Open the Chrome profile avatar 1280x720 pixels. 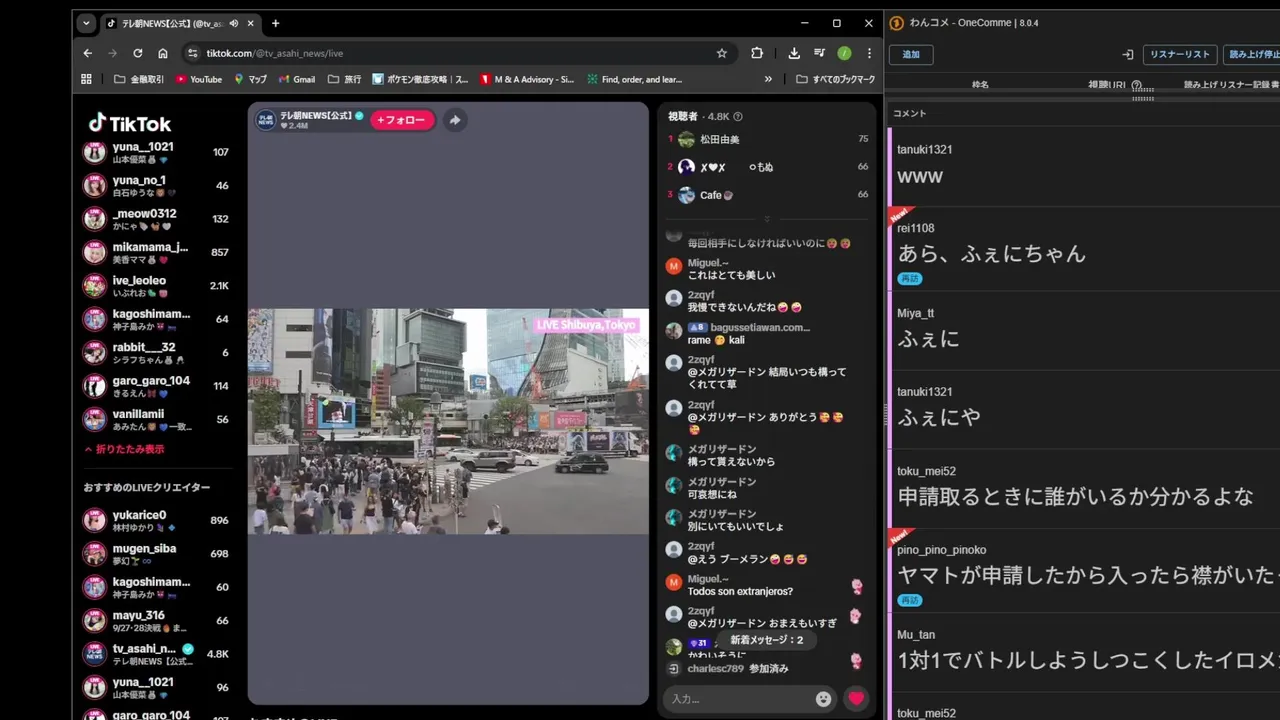point(844,53)
